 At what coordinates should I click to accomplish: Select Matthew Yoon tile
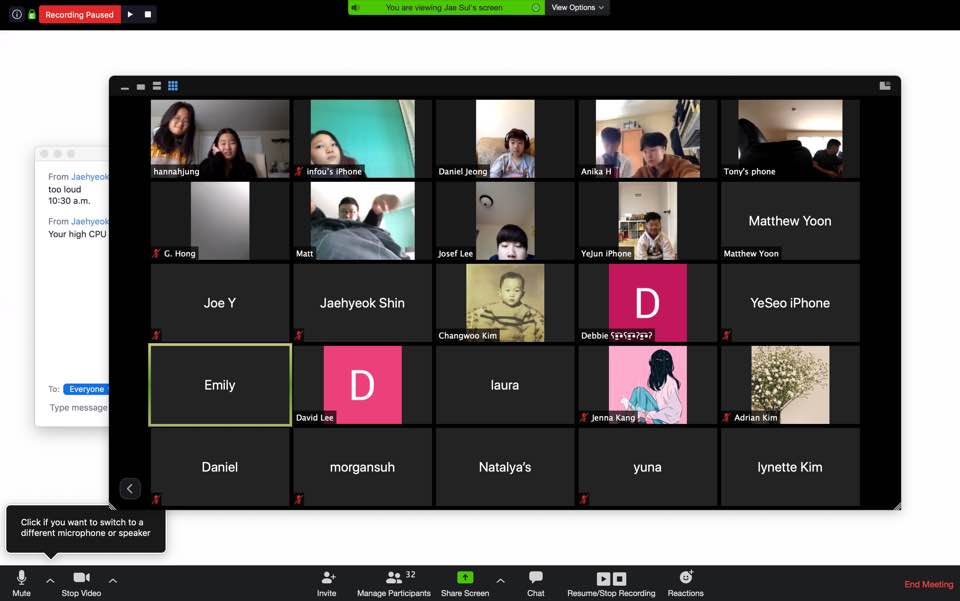click(790, 221)
